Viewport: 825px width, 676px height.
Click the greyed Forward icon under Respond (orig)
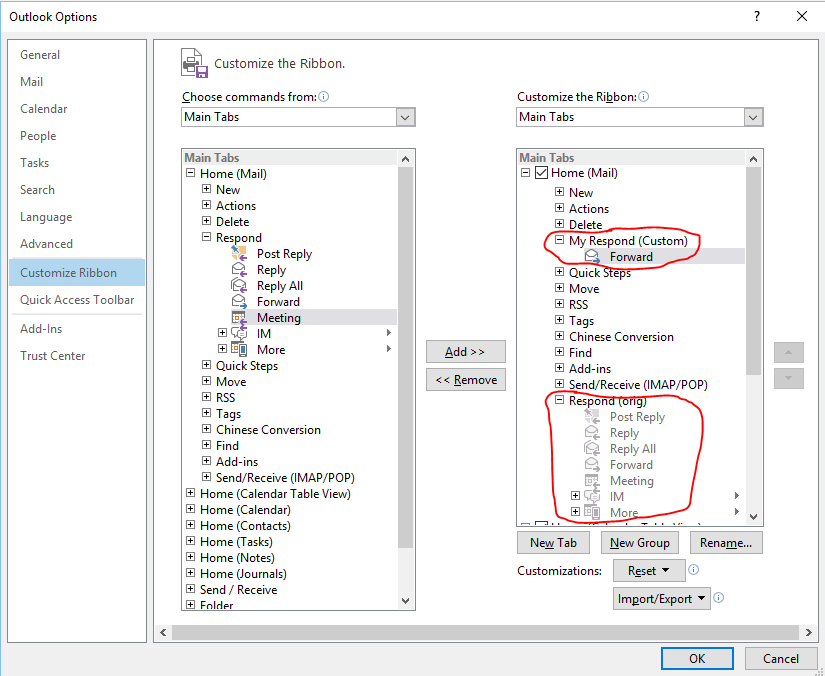click(x=592, y=465)
